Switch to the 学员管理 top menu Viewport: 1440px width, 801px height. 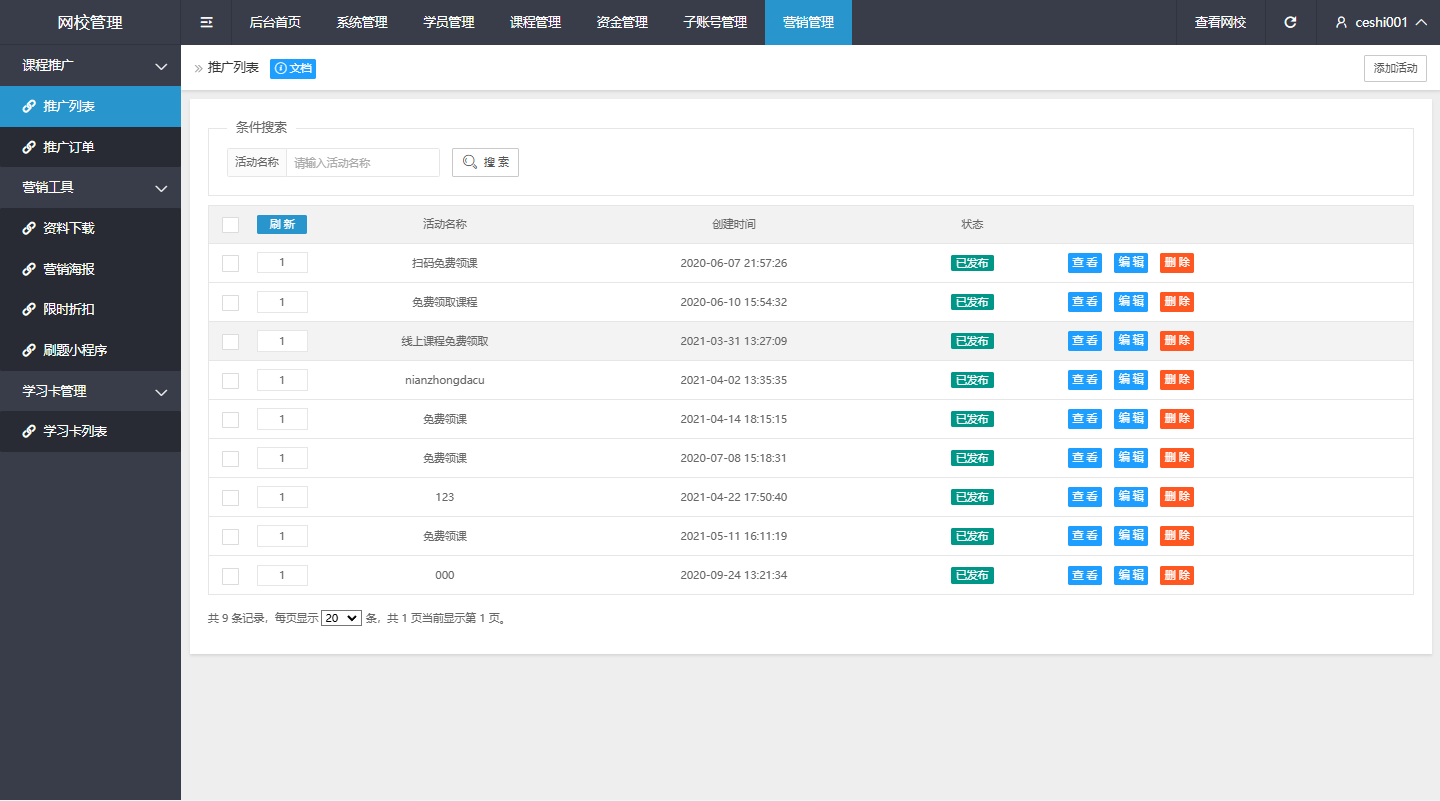[448, 22]
